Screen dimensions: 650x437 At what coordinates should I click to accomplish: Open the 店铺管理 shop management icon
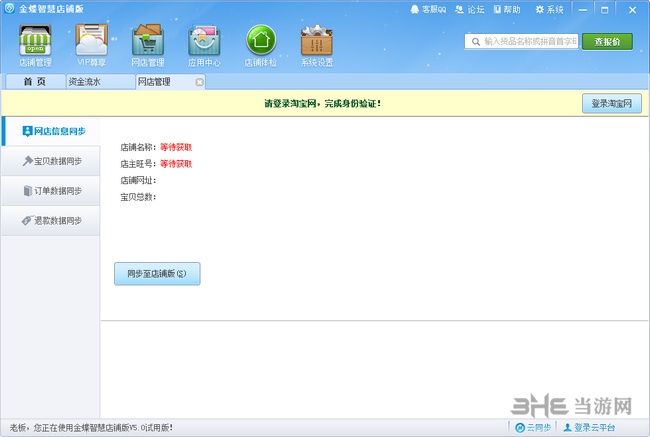35,45
